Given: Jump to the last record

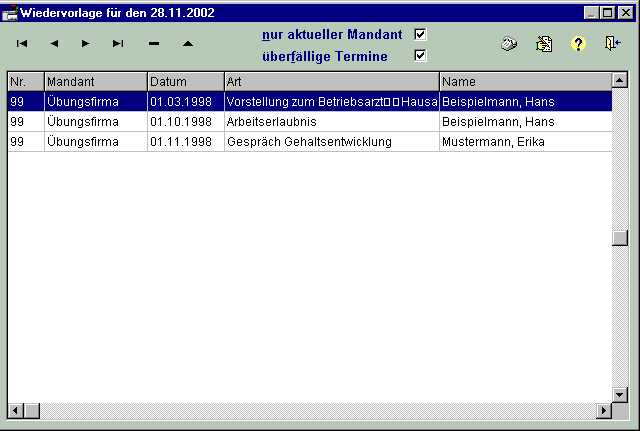Looking at the screenshot, I should (118, 44).
